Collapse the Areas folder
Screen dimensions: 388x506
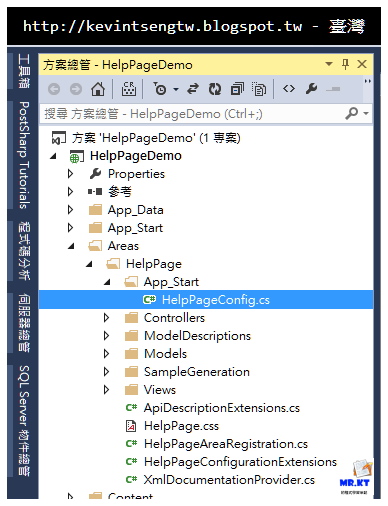pyautogui.click(x=71, y=246)
